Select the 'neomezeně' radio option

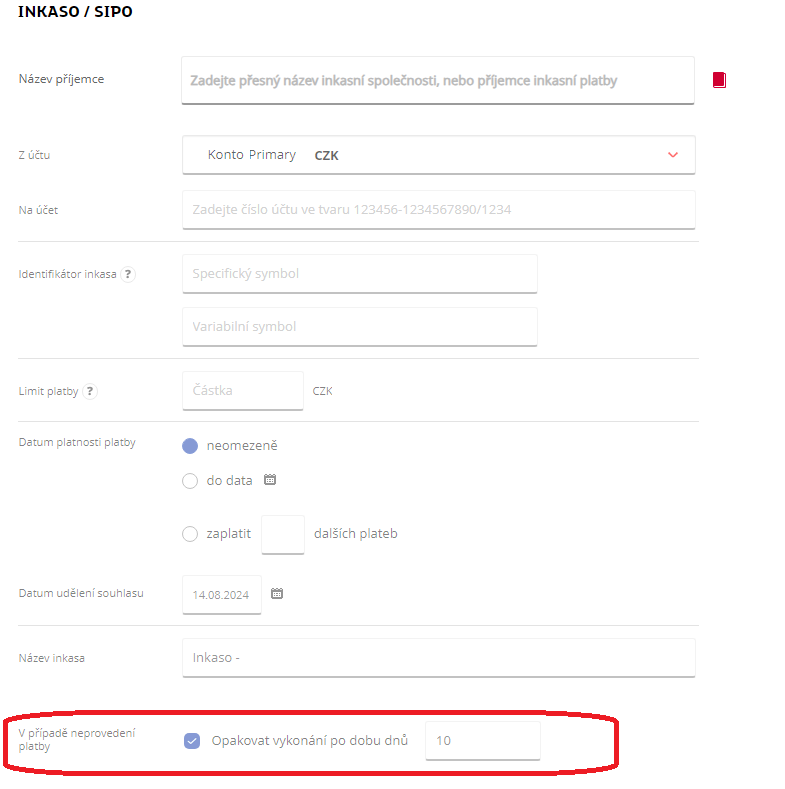coord(190,446)
